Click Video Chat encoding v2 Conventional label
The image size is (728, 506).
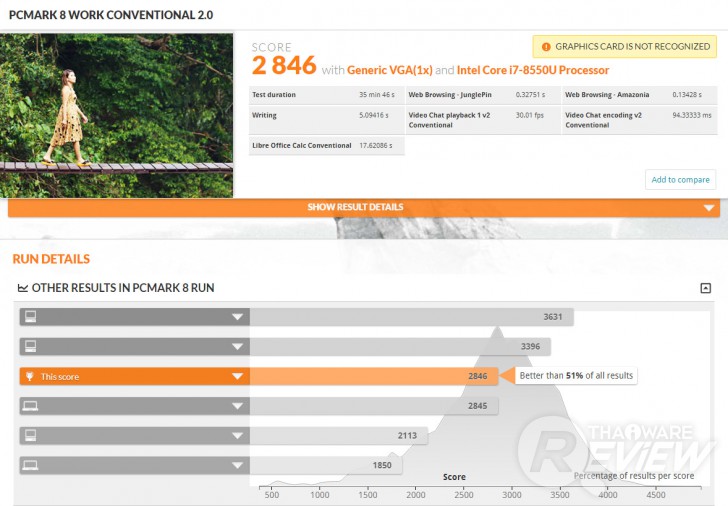click(603, 120)
